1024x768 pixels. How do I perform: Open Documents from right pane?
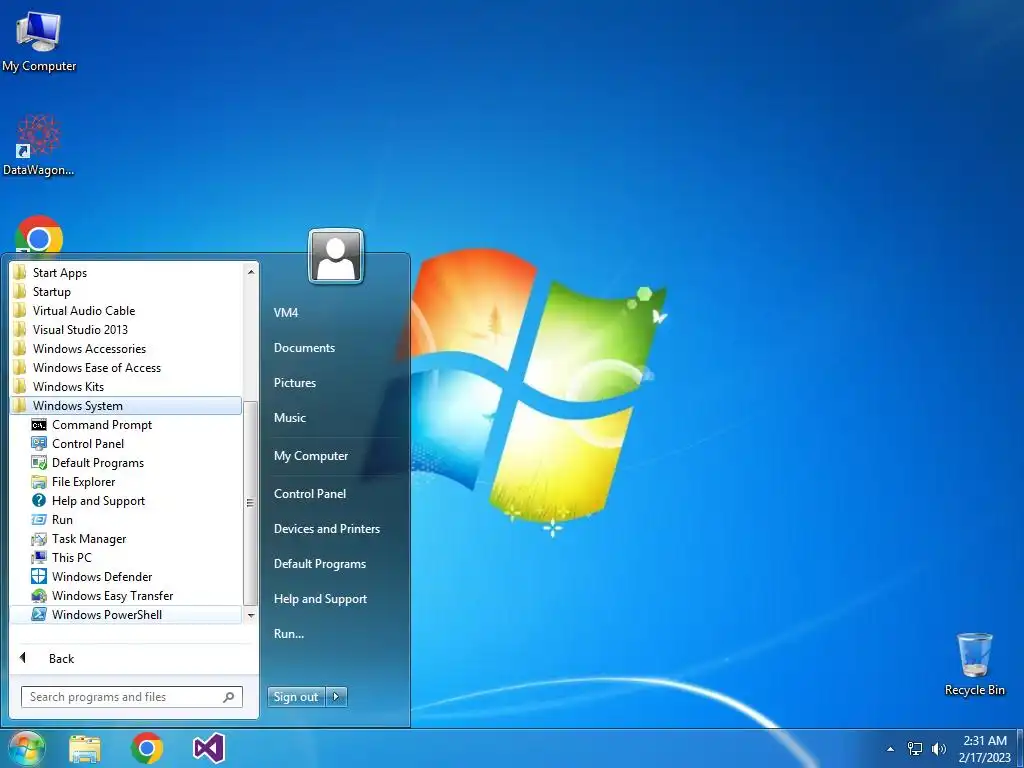[x=304, y=348]
